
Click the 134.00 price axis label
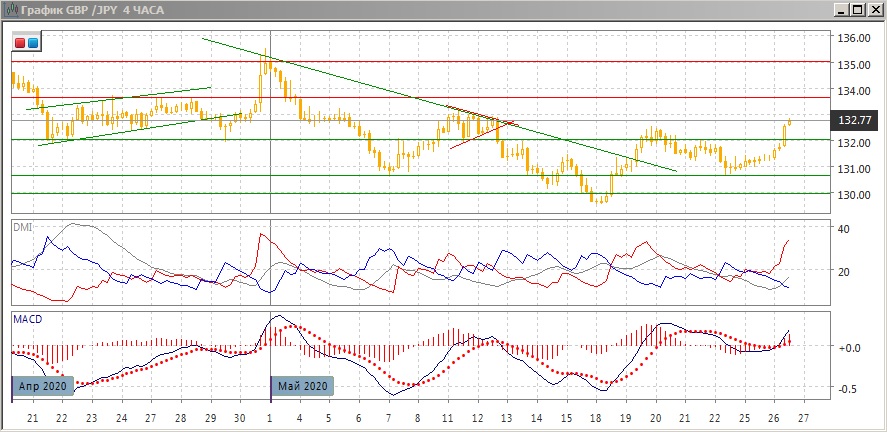(854, 90)
